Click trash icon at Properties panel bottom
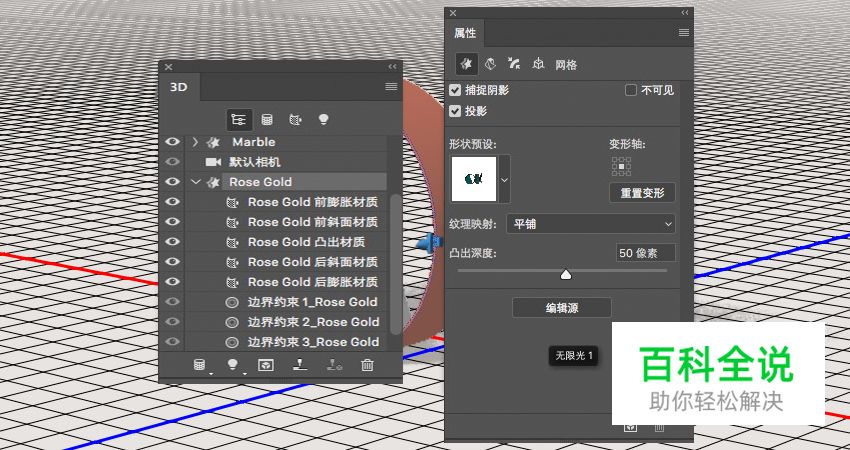Viewport: 850px width, 450px height. click(659, 428)
